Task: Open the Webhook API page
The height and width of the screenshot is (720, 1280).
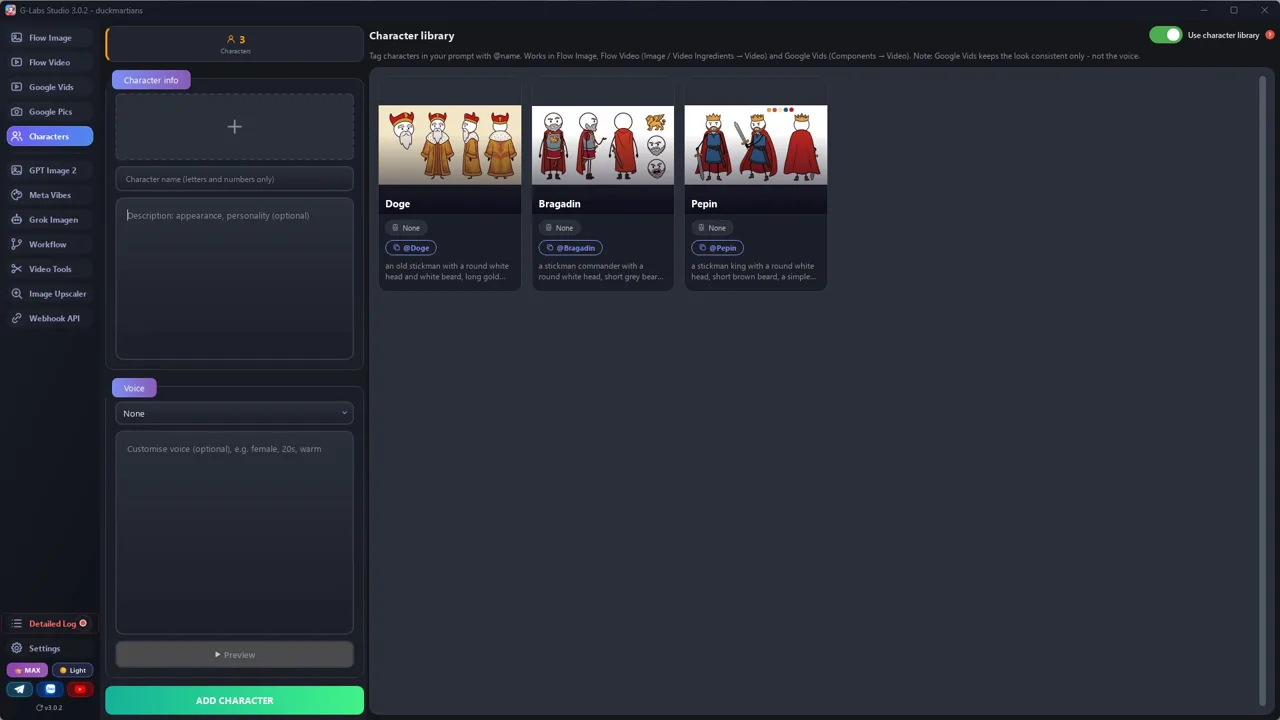Action: [49, 318]
